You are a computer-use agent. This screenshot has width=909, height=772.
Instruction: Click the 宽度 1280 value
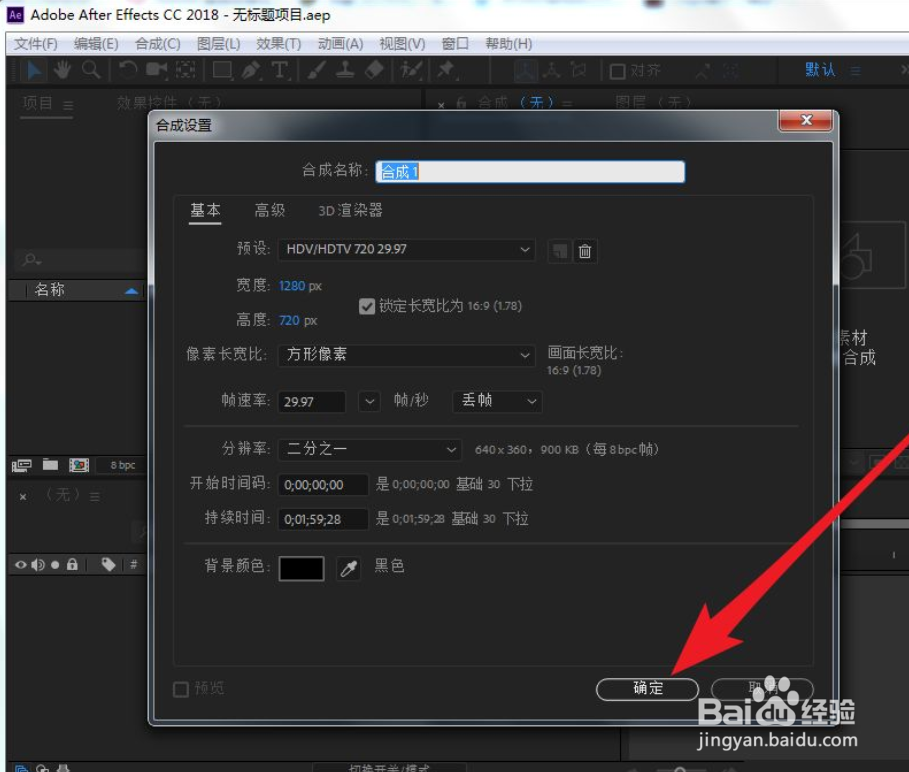click(292, 286)
